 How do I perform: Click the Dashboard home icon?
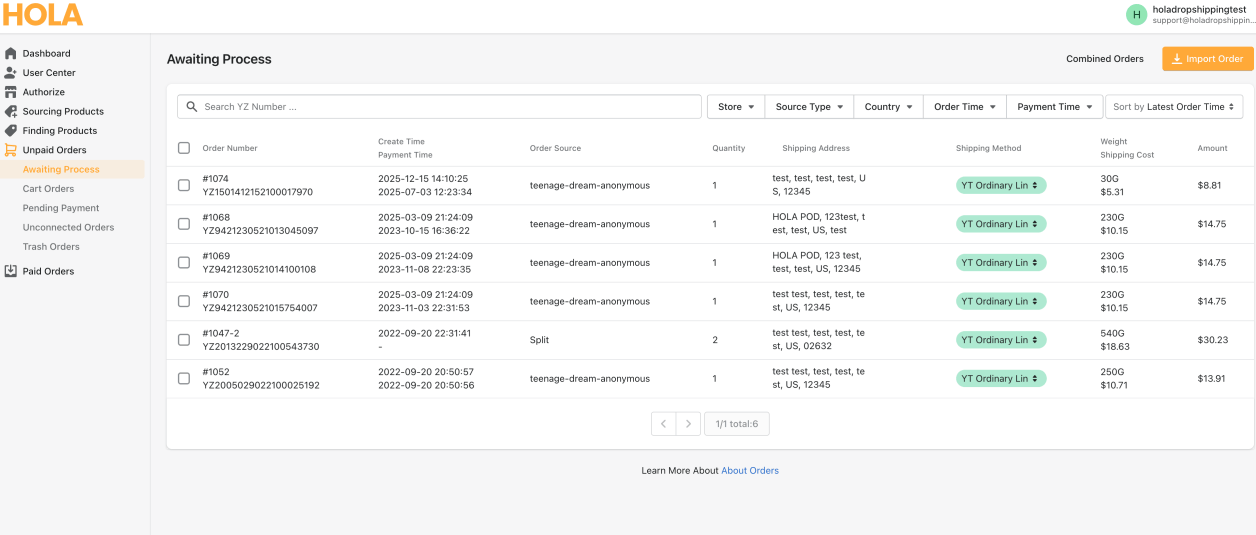click(11, 53)
